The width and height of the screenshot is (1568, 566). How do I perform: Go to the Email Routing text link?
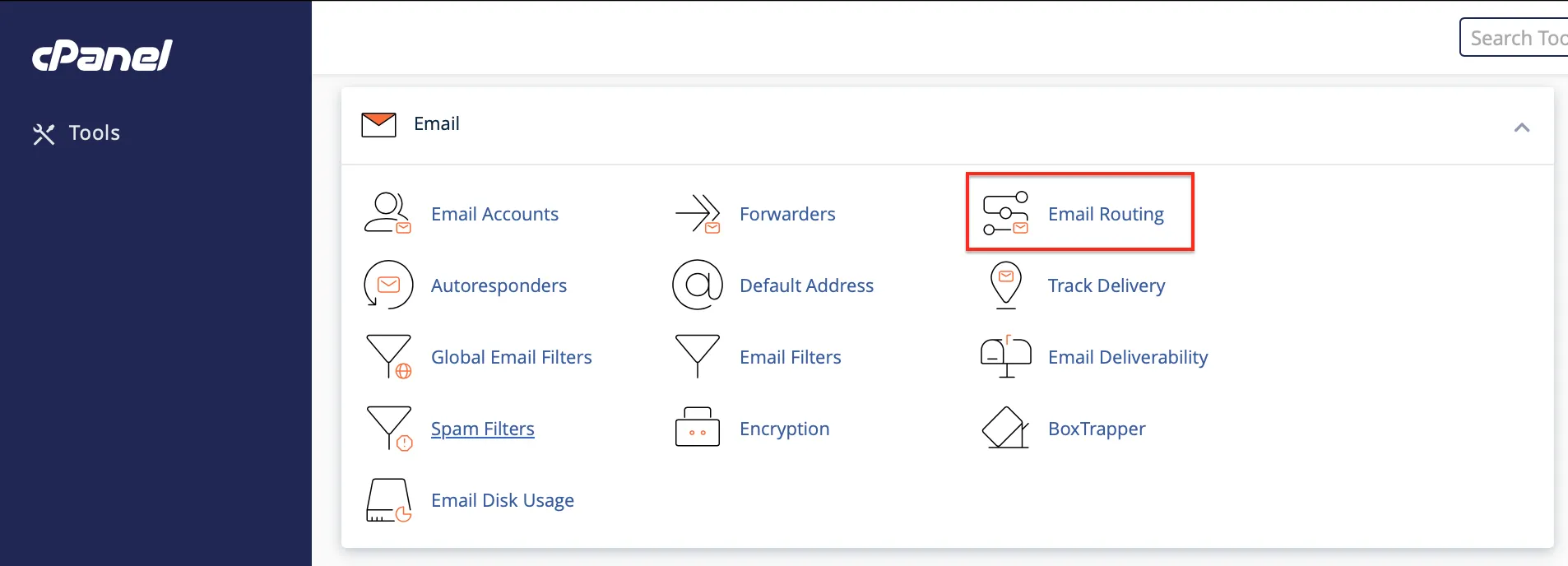coord(1105,214)
